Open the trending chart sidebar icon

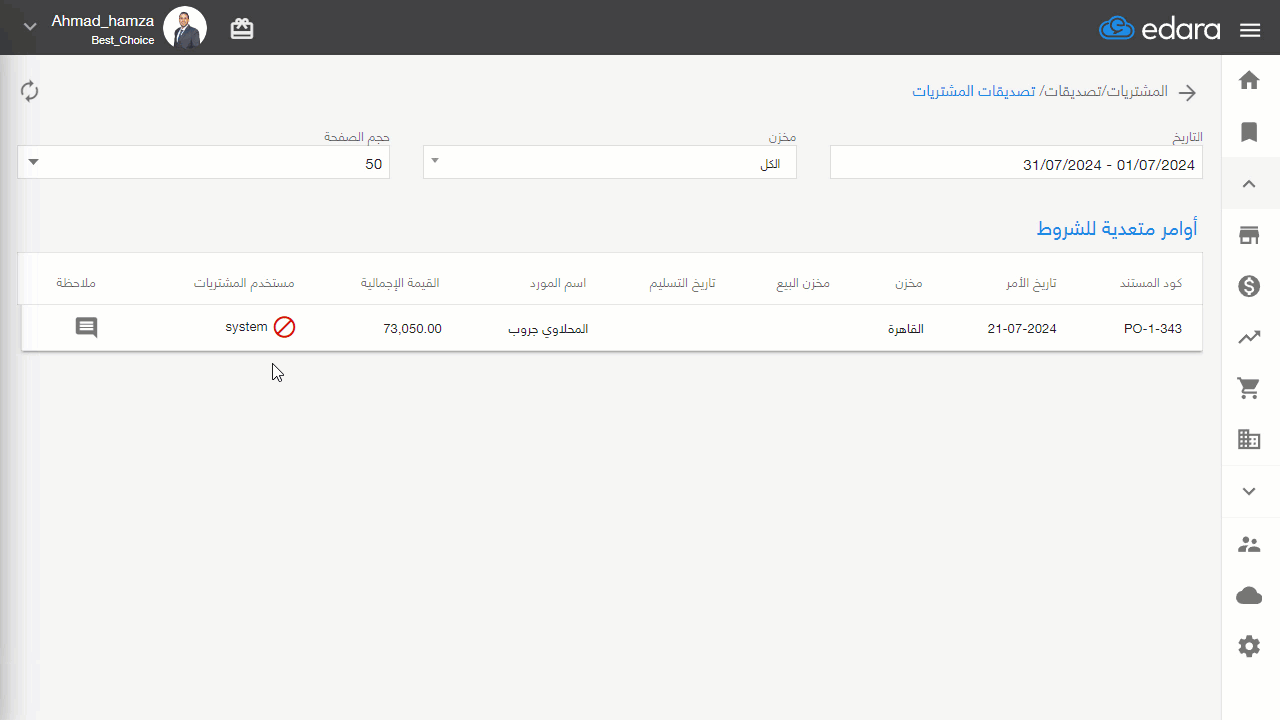click(x=1249, y=338)
